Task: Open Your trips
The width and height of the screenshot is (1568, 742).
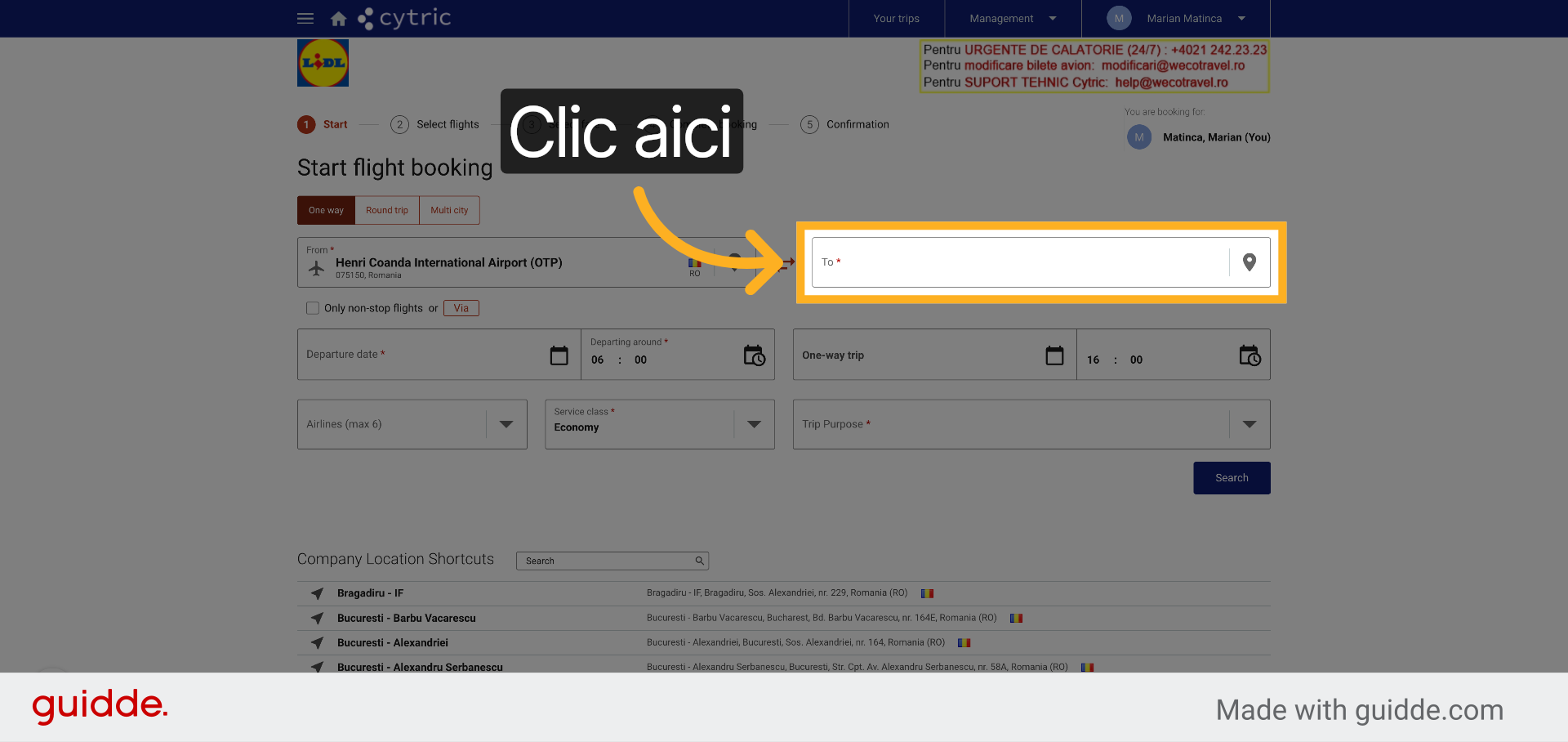Action: pyautogui.click(x=896, y=18)
